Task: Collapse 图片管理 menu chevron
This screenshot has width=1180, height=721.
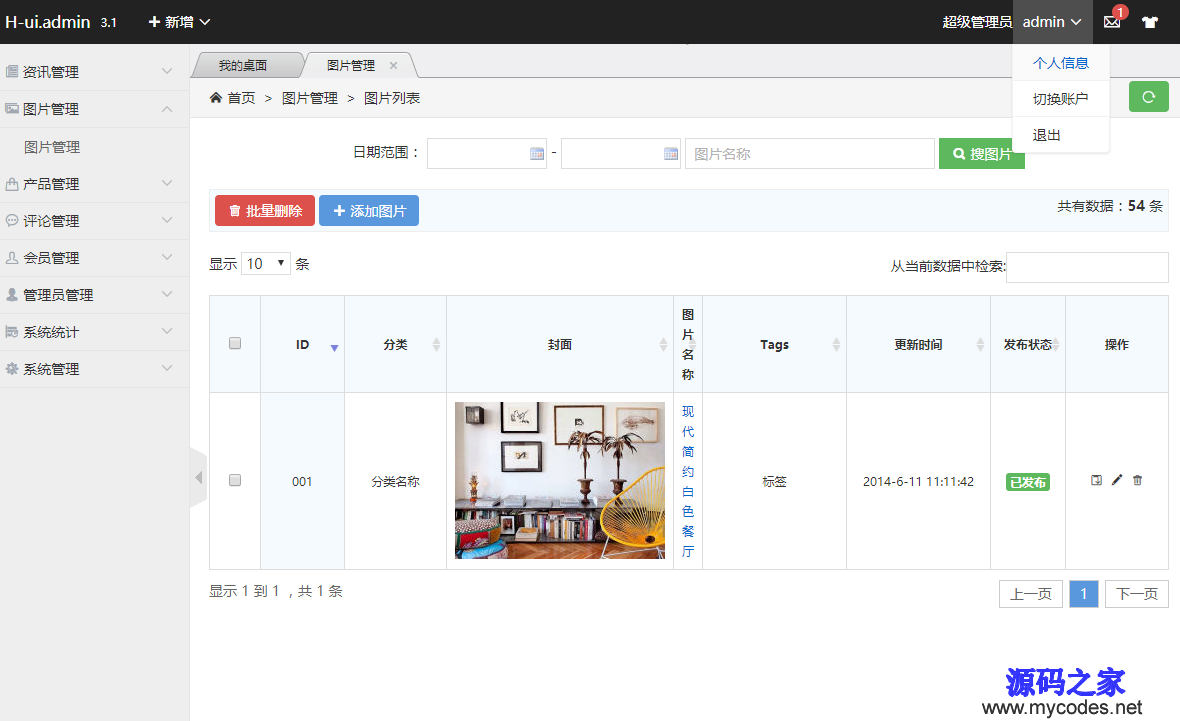Action: [x=167, y=108]
